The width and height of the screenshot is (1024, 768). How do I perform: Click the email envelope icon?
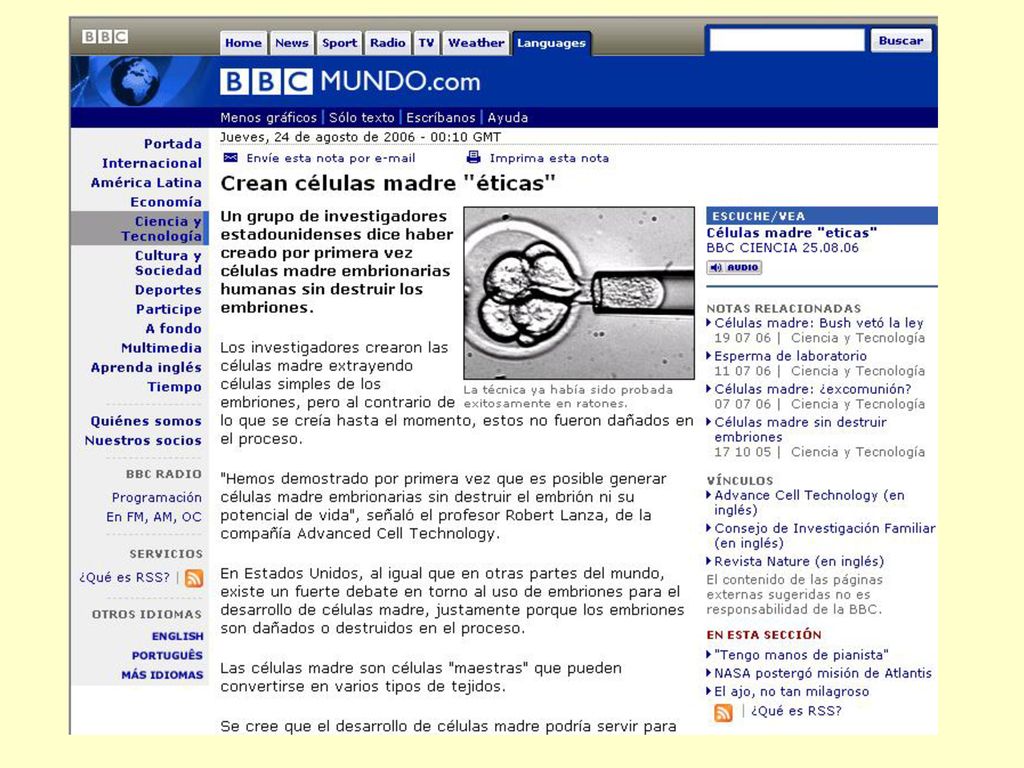231,157
